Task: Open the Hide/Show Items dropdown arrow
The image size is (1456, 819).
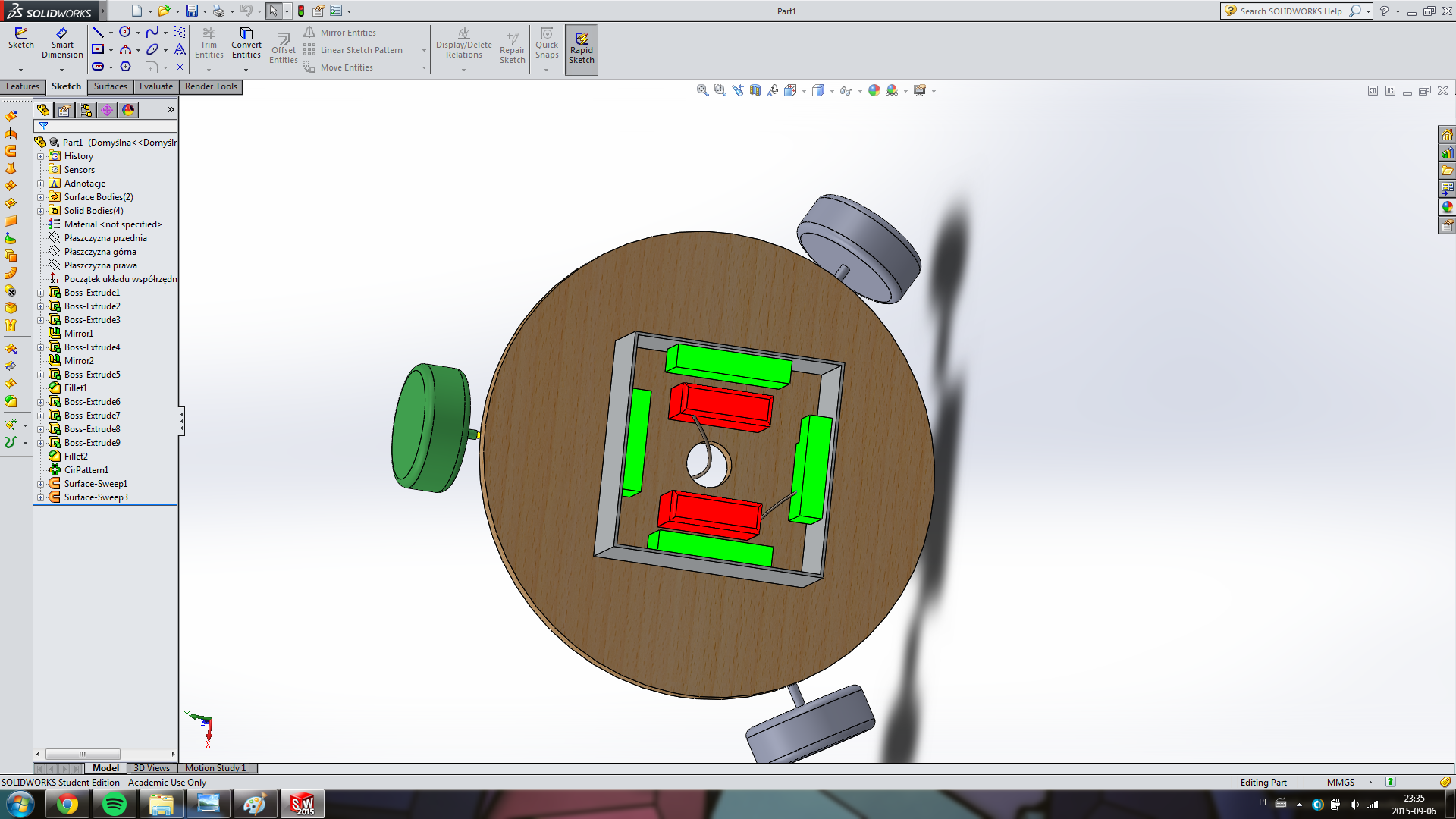Action: pyautogui.click(x=860, y=91)
